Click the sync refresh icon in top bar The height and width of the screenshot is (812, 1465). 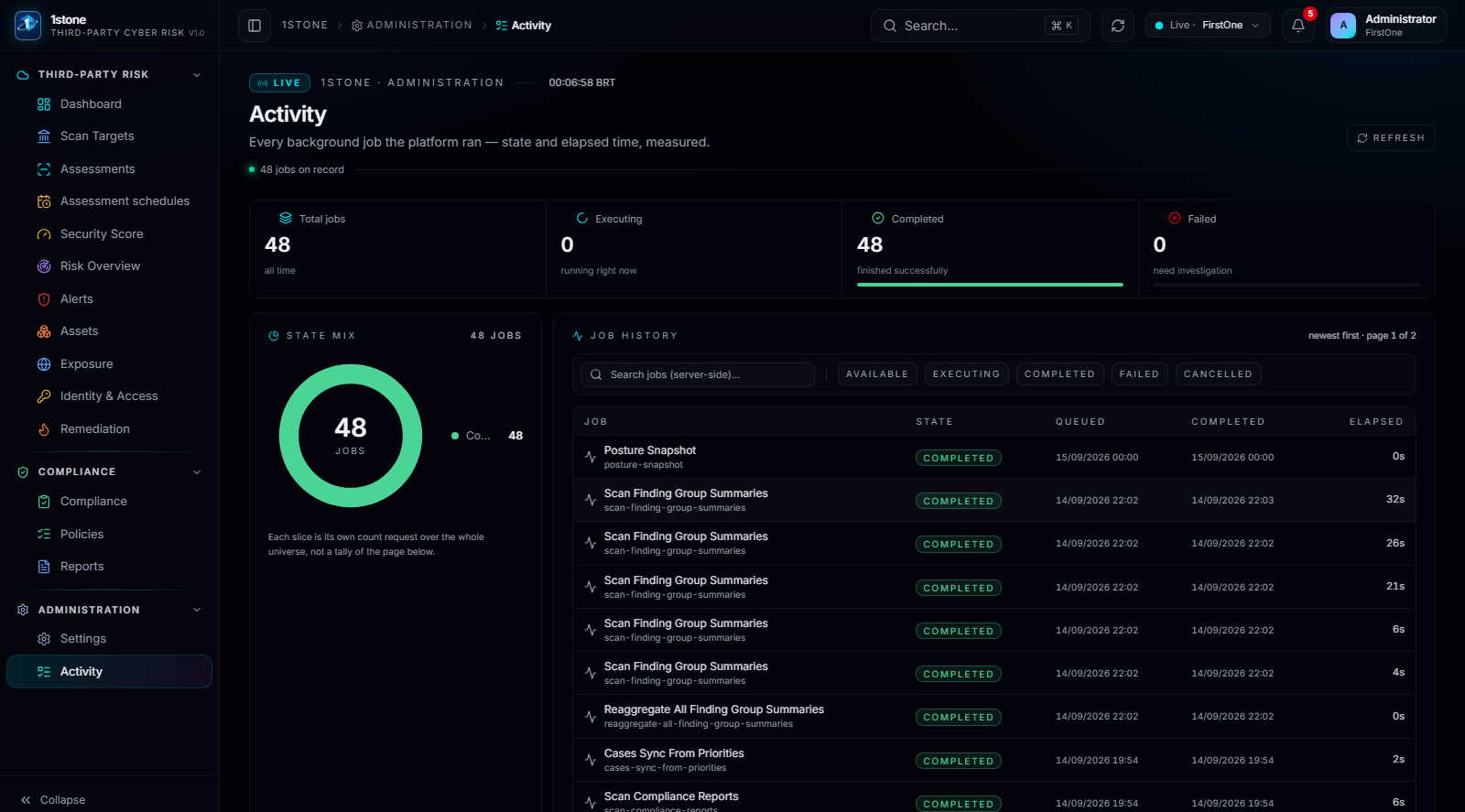(x=1118, y=26)
